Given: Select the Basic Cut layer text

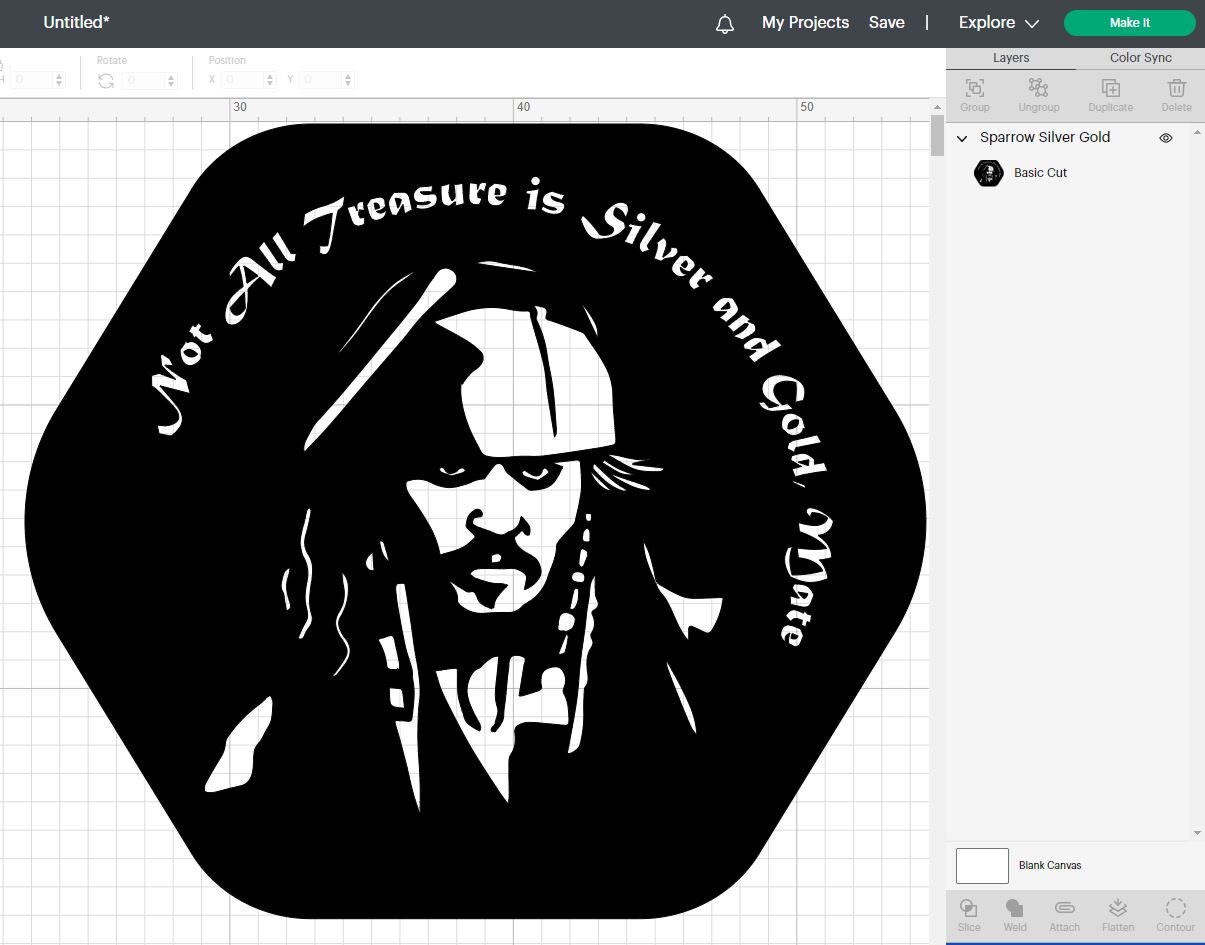Looking at the screenshot, I should pos(1040,173).
